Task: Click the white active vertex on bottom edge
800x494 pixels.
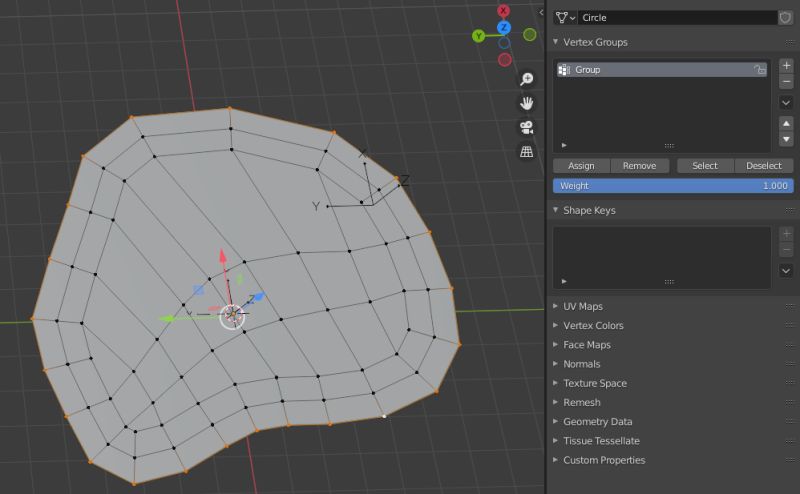Action: 384,416
